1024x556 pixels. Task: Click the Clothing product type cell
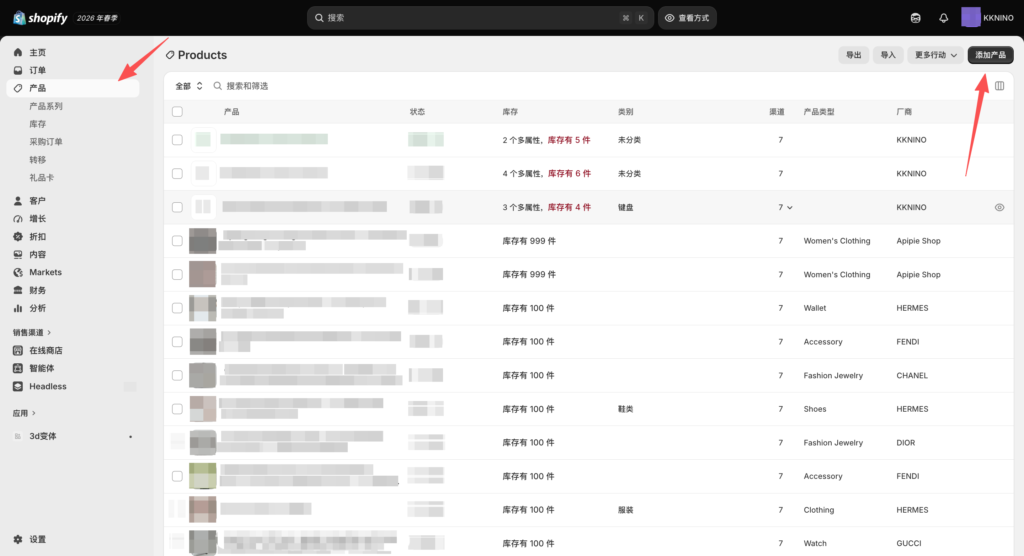tap(818, 510)
